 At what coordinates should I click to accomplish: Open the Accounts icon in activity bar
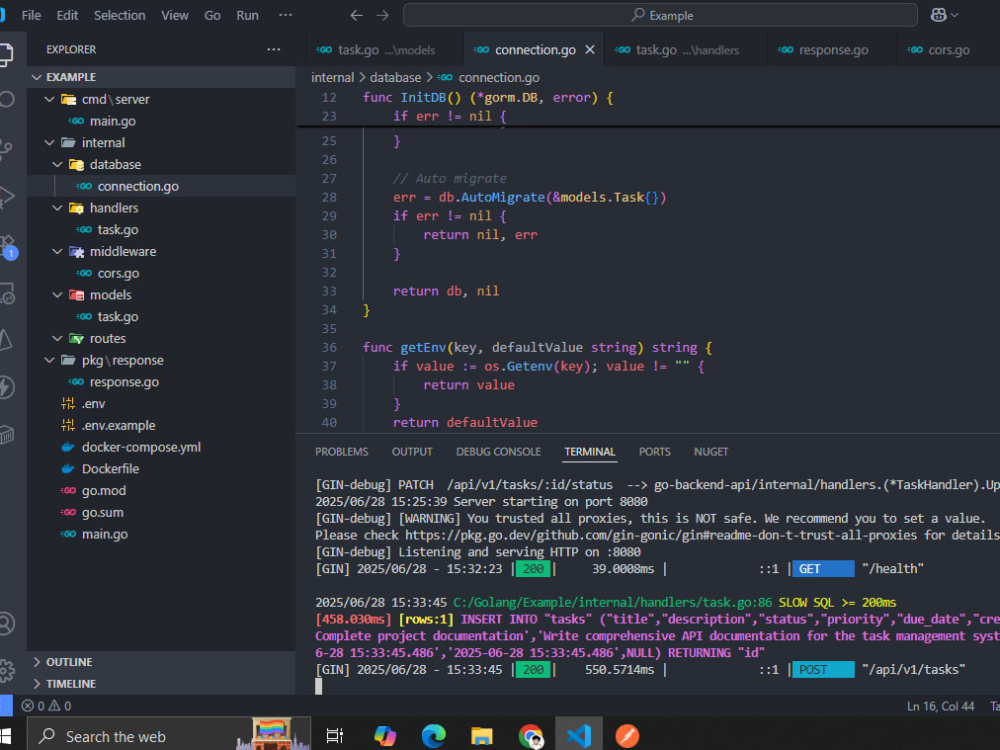coord(6,623)
